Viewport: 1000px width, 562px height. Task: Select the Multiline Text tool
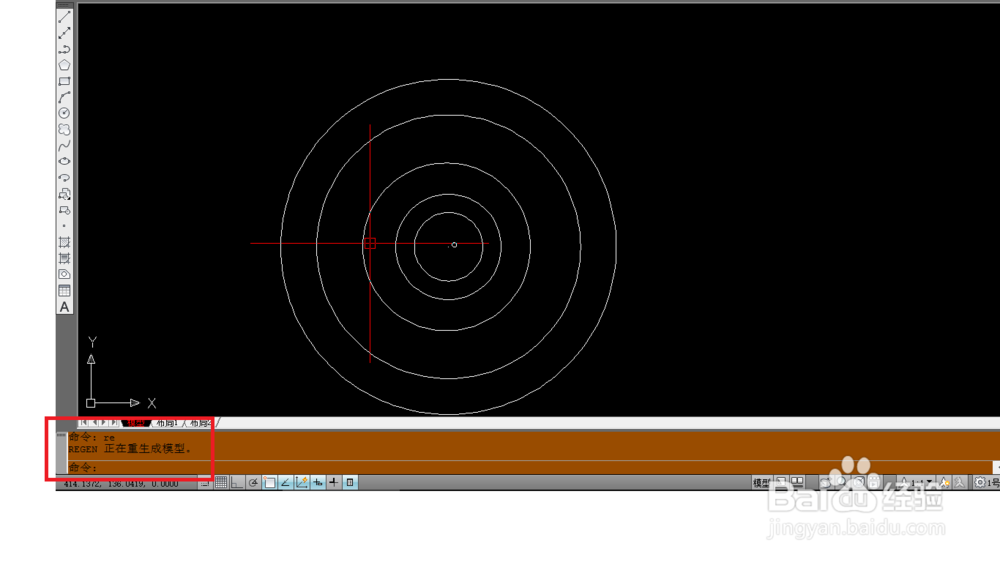point(64,307)
